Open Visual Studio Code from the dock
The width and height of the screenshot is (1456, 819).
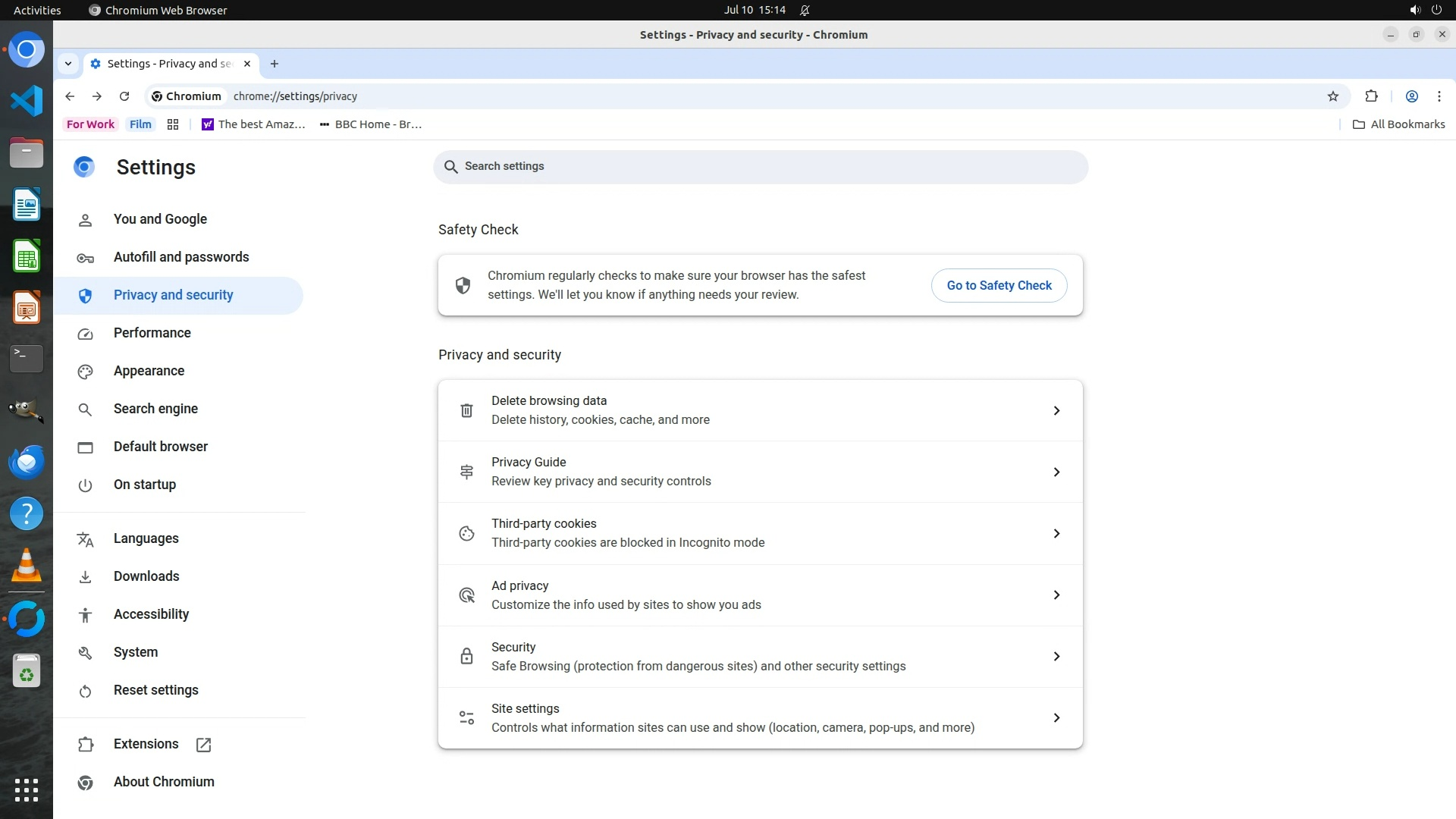(27, 101)
